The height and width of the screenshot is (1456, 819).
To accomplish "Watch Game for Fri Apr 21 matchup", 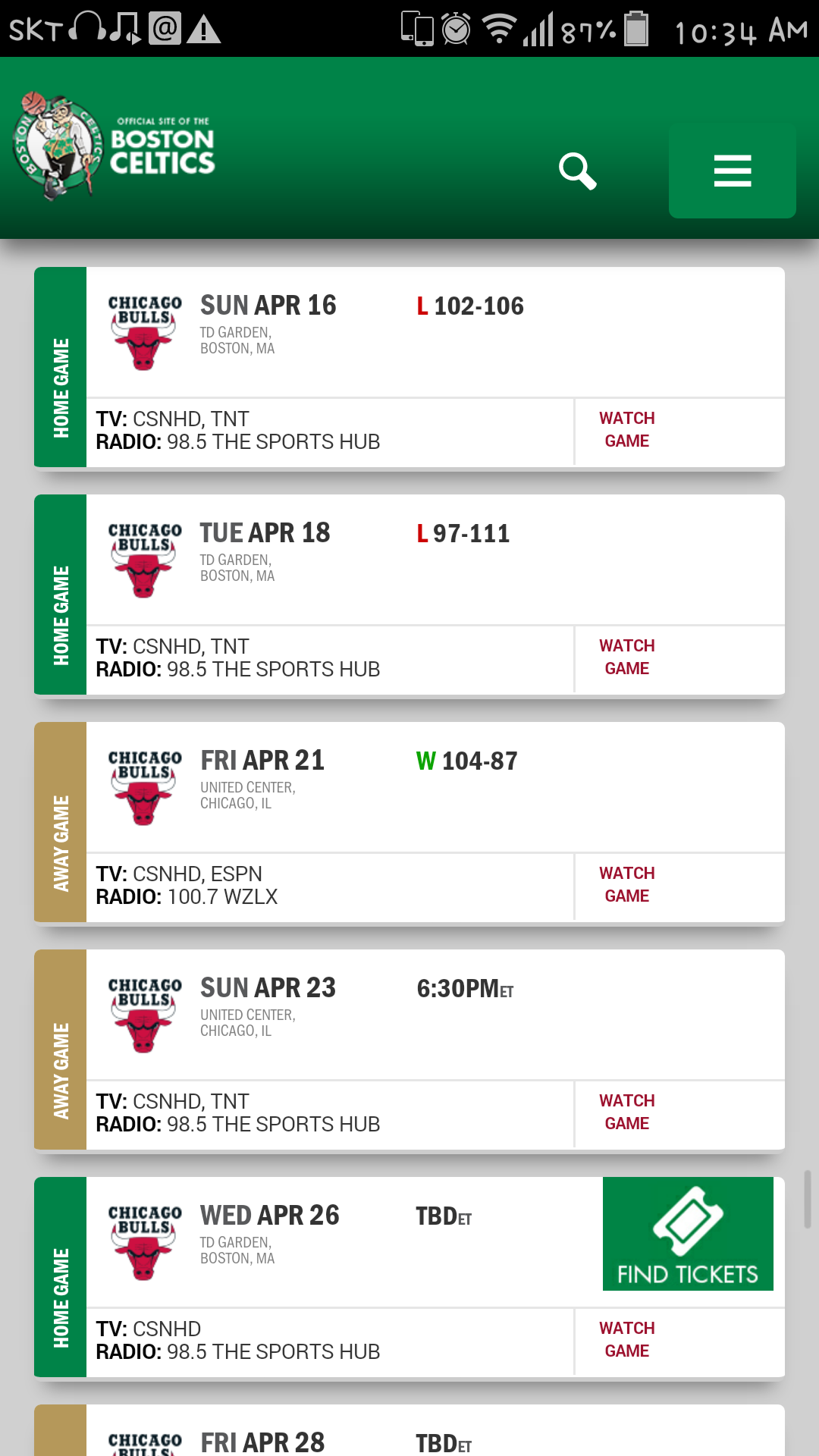I will pos(627,885).
